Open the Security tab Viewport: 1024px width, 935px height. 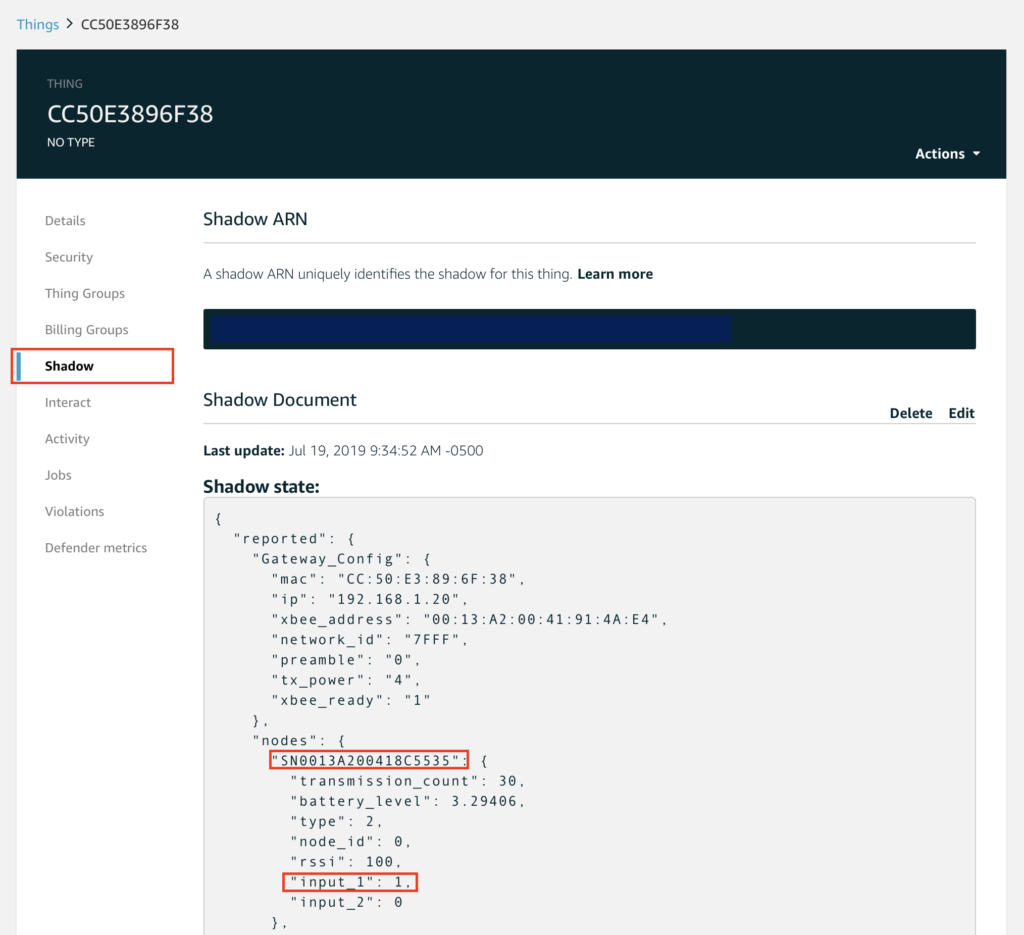tap(69, 257)
